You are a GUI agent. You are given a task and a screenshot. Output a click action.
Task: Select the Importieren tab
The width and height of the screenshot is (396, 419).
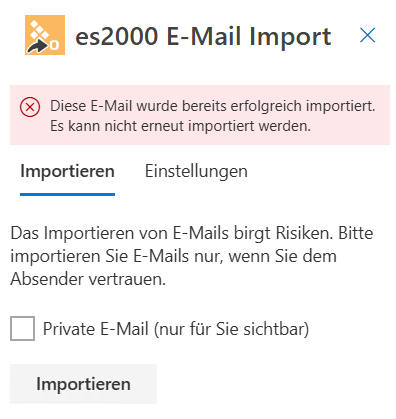[67, 171]
